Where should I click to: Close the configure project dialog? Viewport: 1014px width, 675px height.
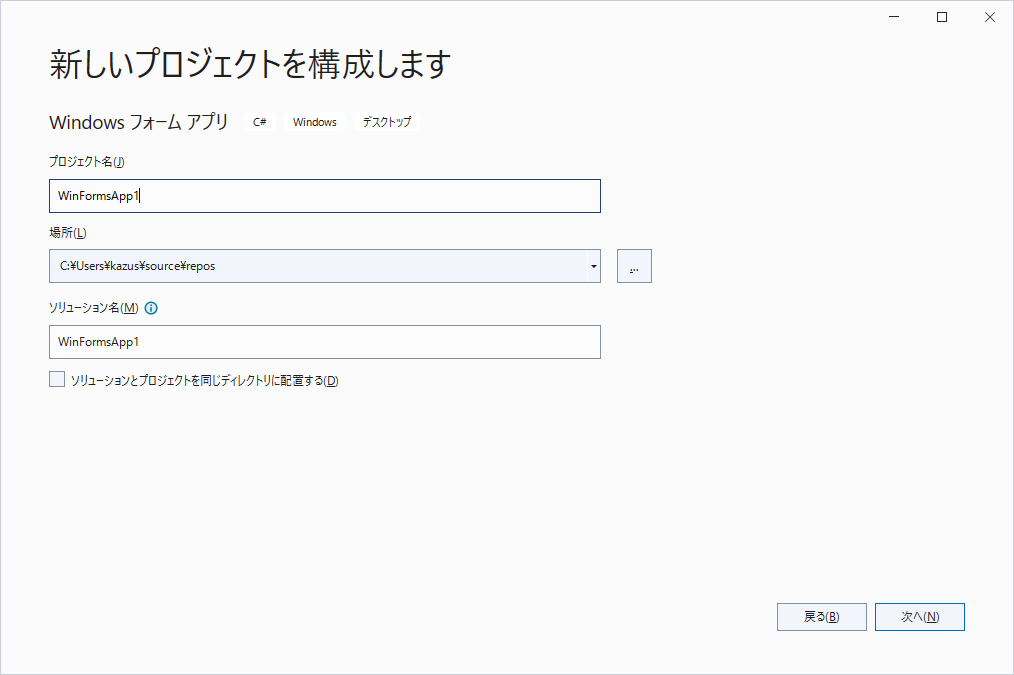click(x=990, y=17)
